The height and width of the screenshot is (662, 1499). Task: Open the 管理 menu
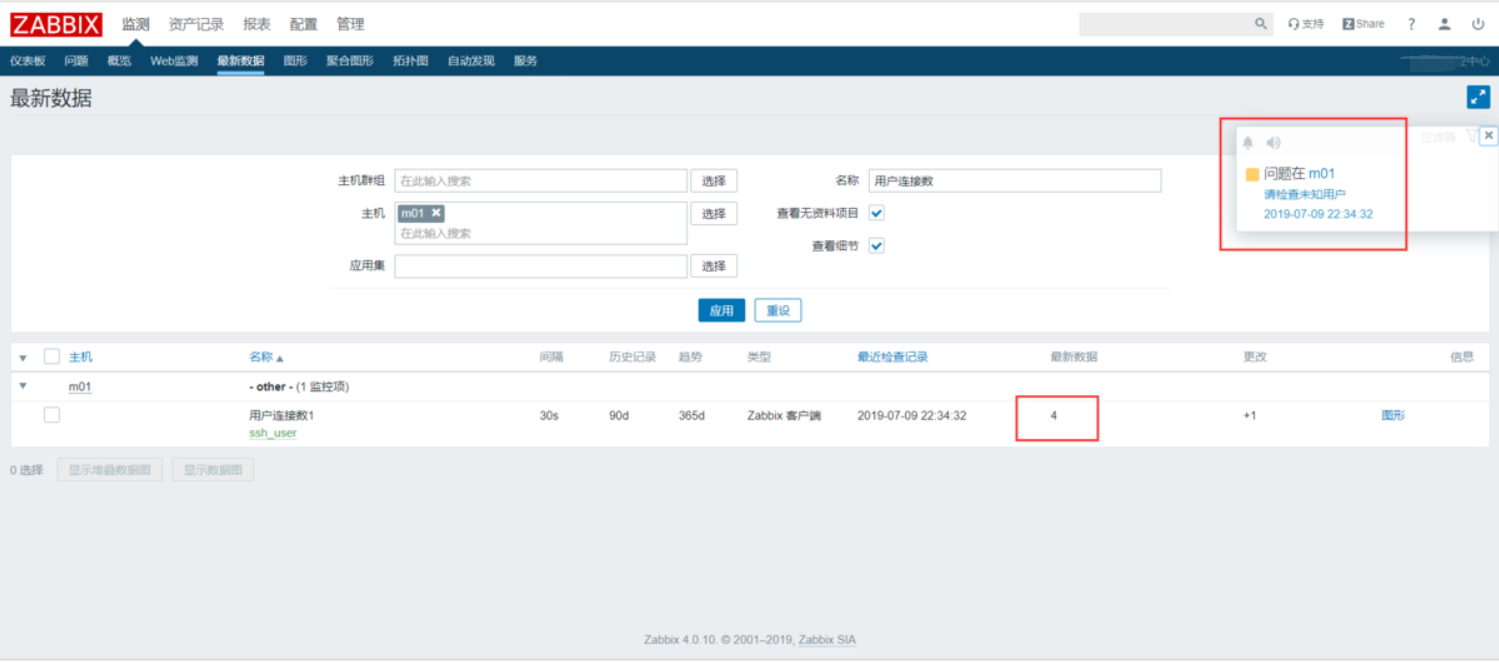coord(351,24)
